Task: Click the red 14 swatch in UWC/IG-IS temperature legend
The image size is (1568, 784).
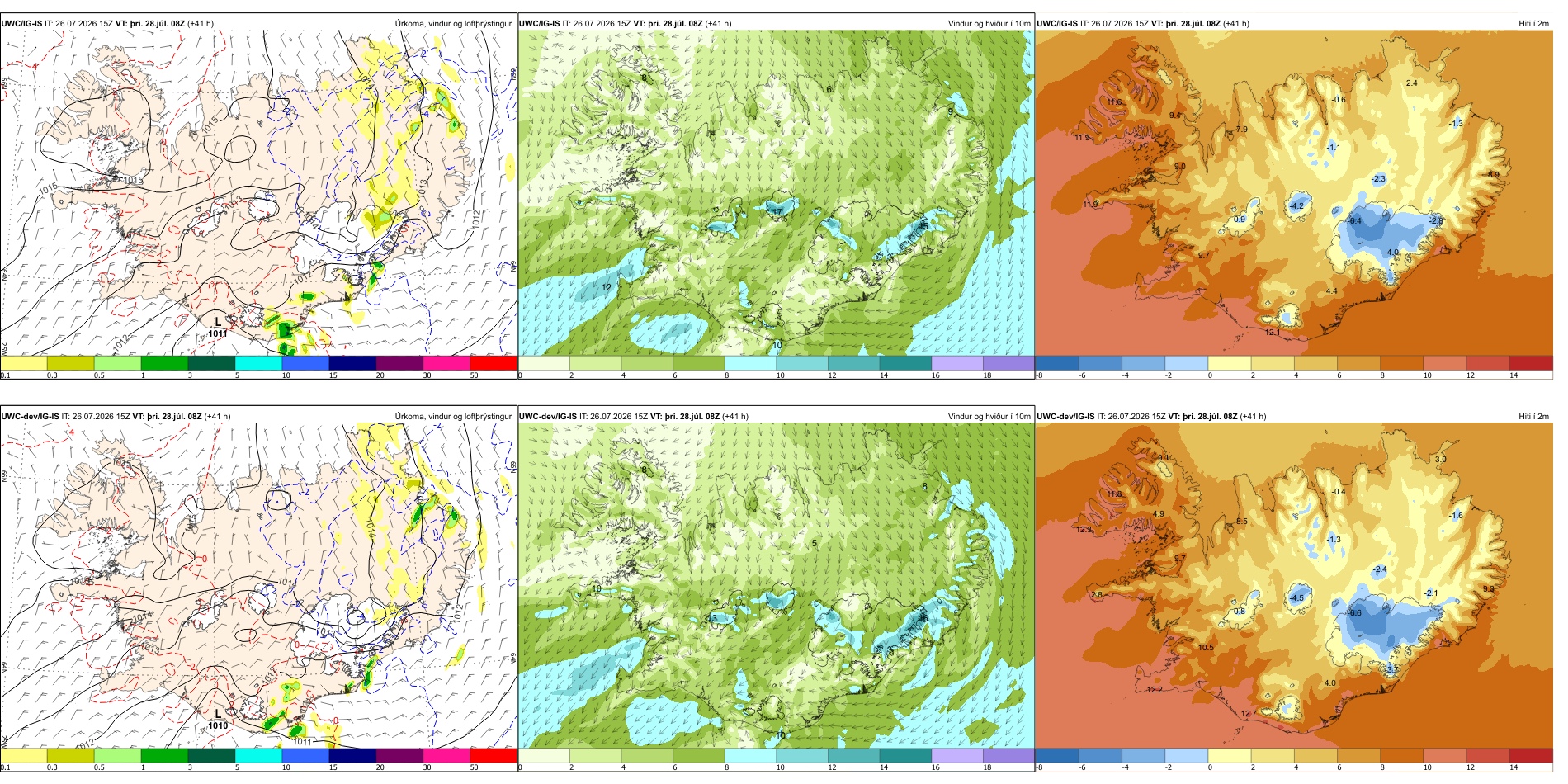Action: [x=1531, y=362]
